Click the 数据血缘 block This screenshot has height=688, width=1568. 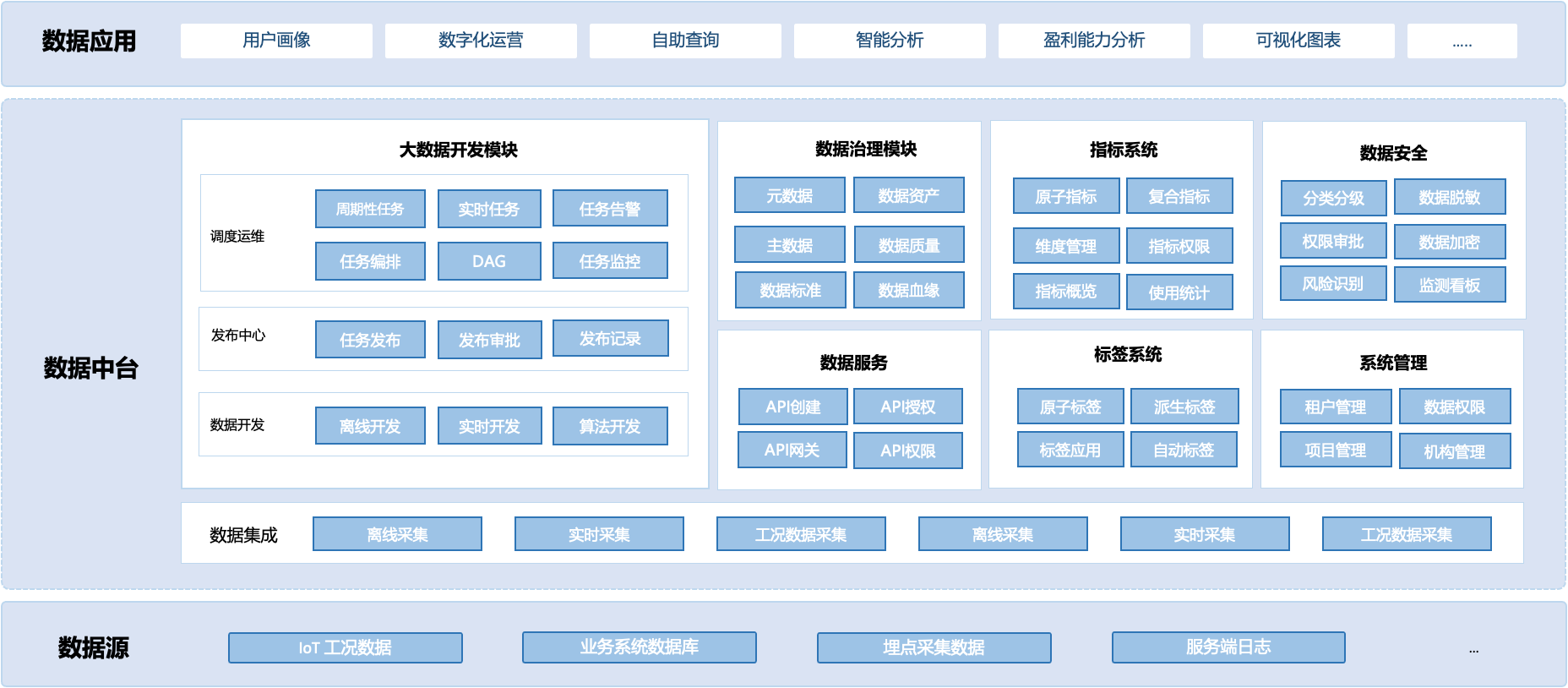point(909,290)
